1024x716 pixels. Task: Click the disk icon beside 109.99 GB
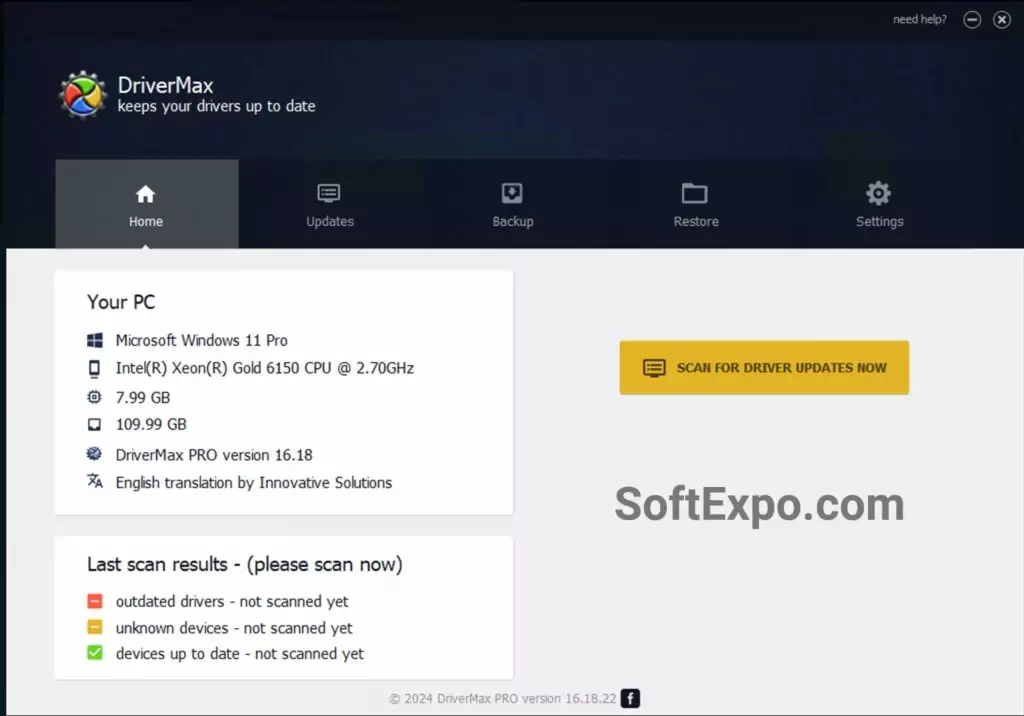94,425
